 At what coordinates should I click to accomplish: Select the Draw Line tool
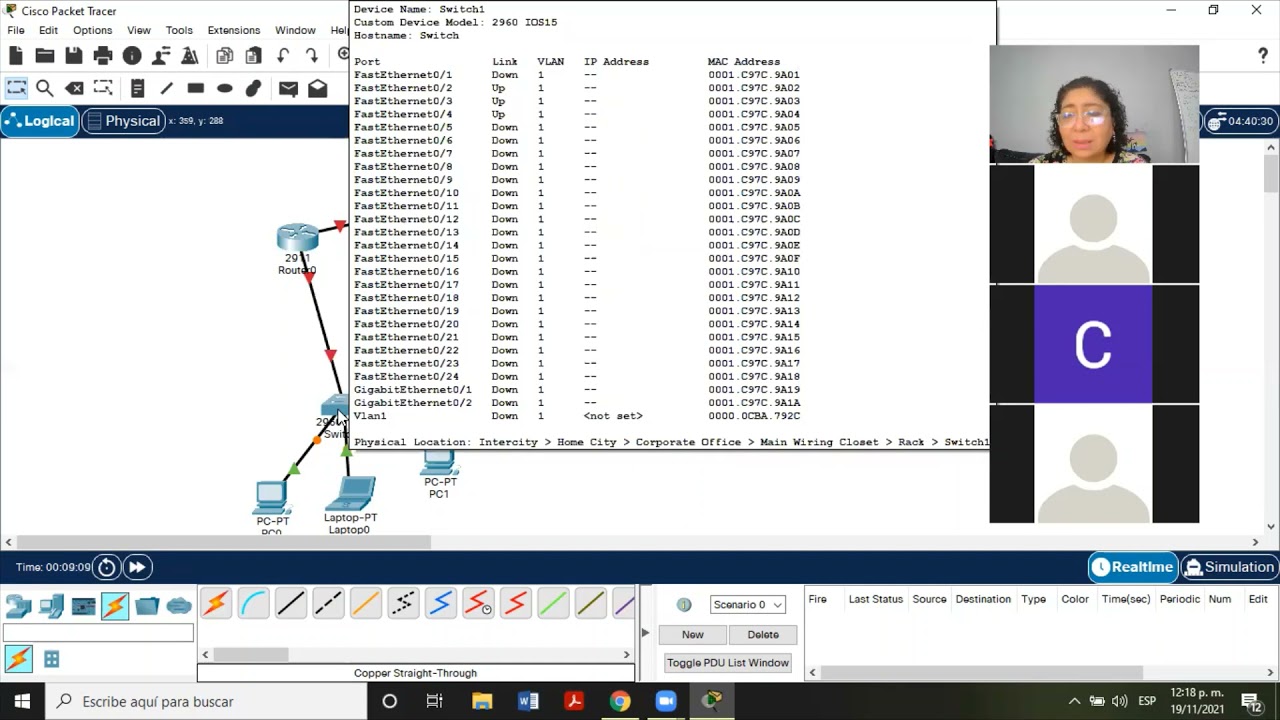(166, 88)
